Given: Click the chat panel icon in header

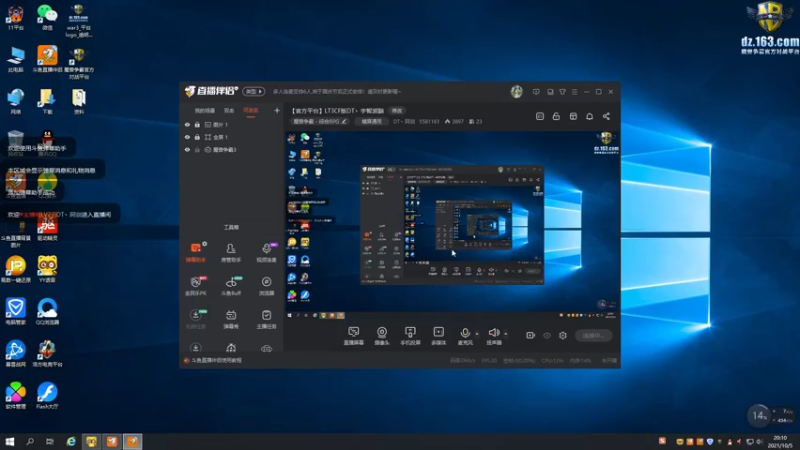Looking at the screenshot, I should click(x=540, y=116).
